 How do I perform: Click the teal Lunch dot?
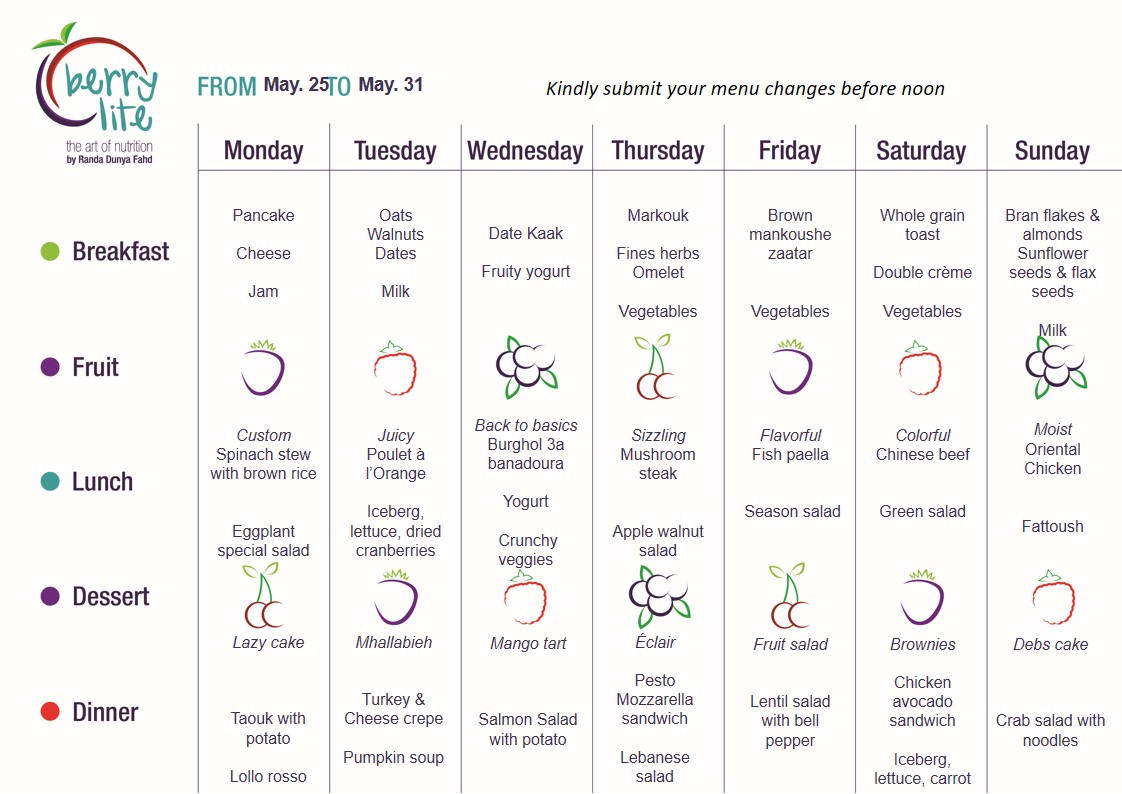pyautogui.click(x=50, y=481)
